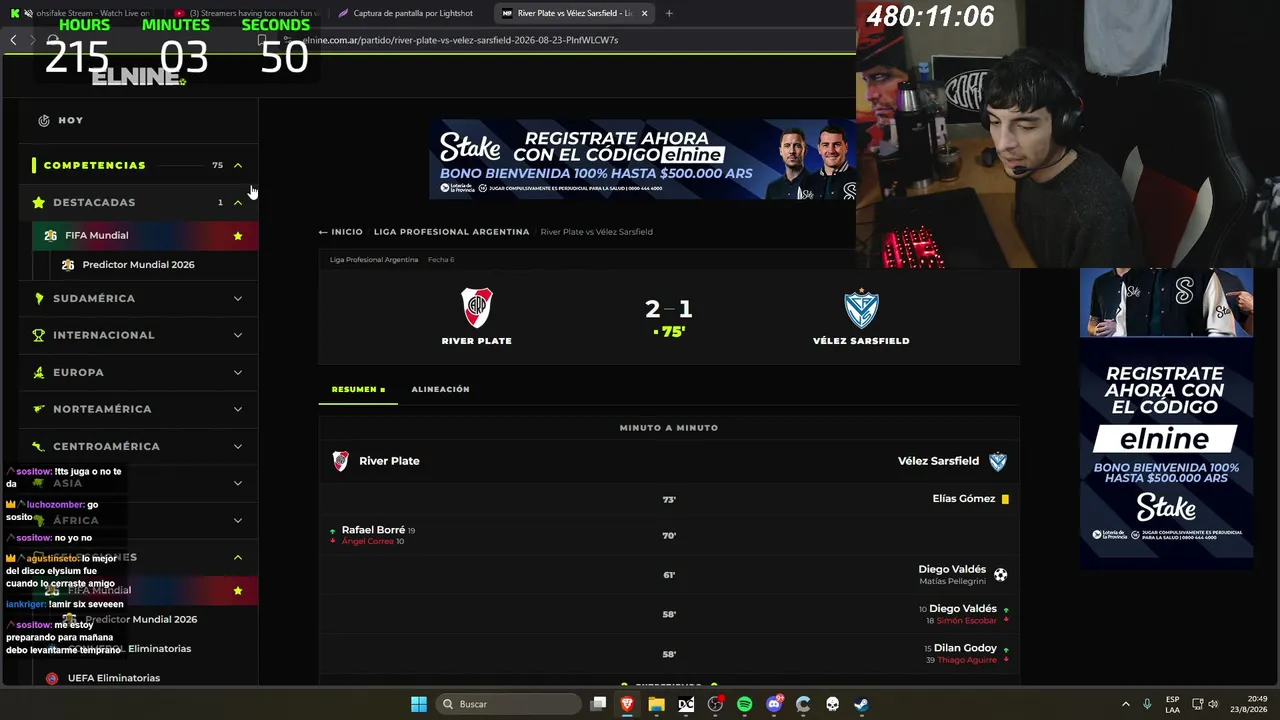Open Steam from the taskbar
This screenshot has height=720, width=1280.
click(x=861, y=704)
